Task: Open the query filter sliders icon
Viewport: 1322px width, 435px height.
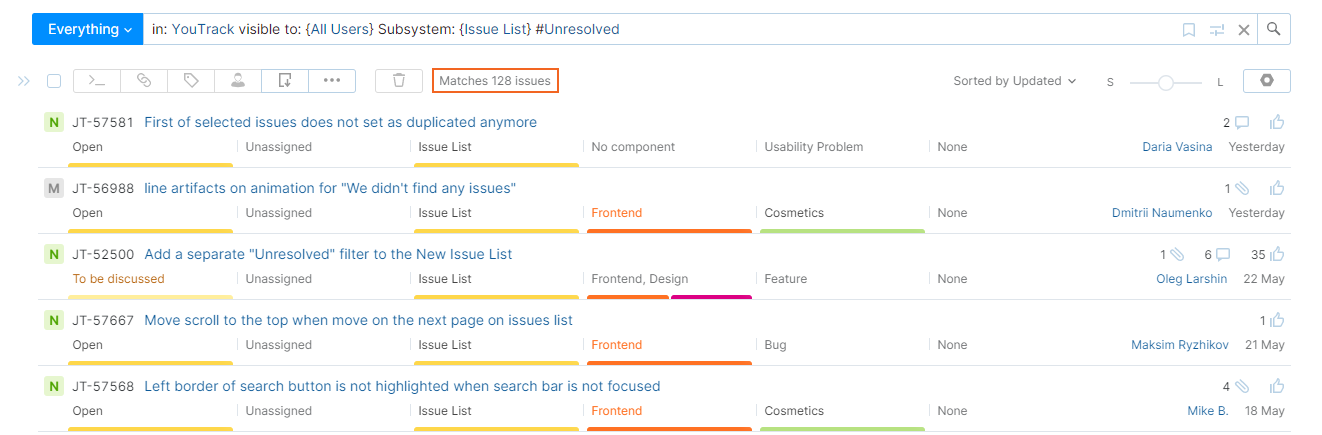Action: click(x=1217, y=30)
